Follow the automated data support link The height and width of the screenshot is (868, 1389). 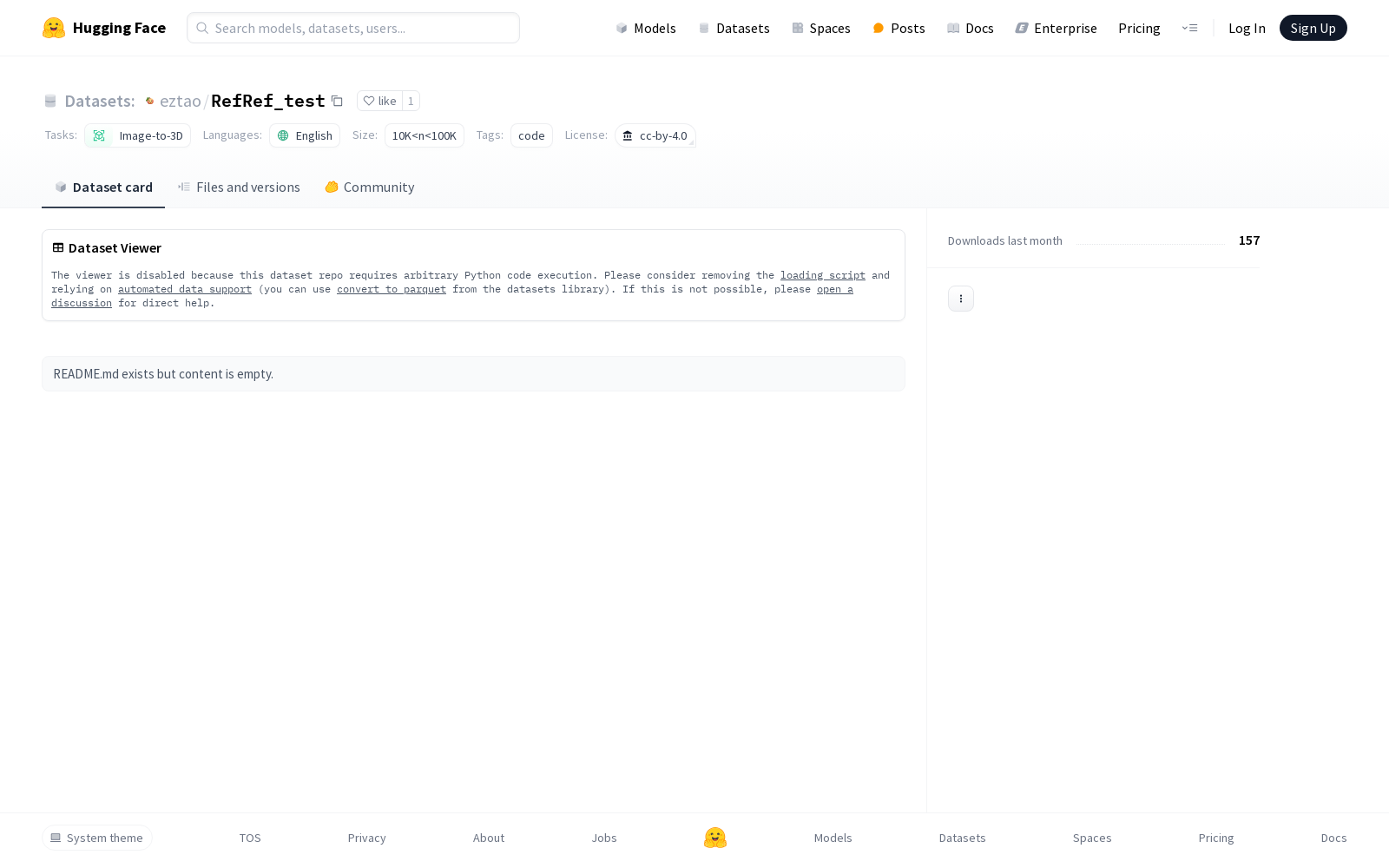(x=185, y=289)
